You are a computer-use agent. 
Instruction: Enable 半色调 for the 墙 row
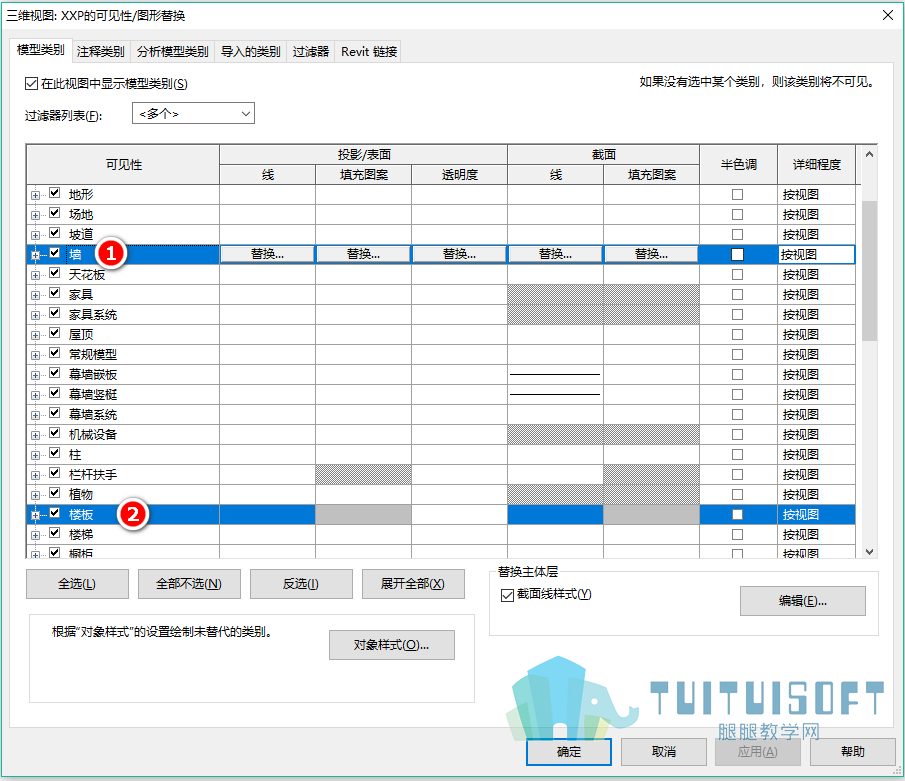tap(738, 255)
